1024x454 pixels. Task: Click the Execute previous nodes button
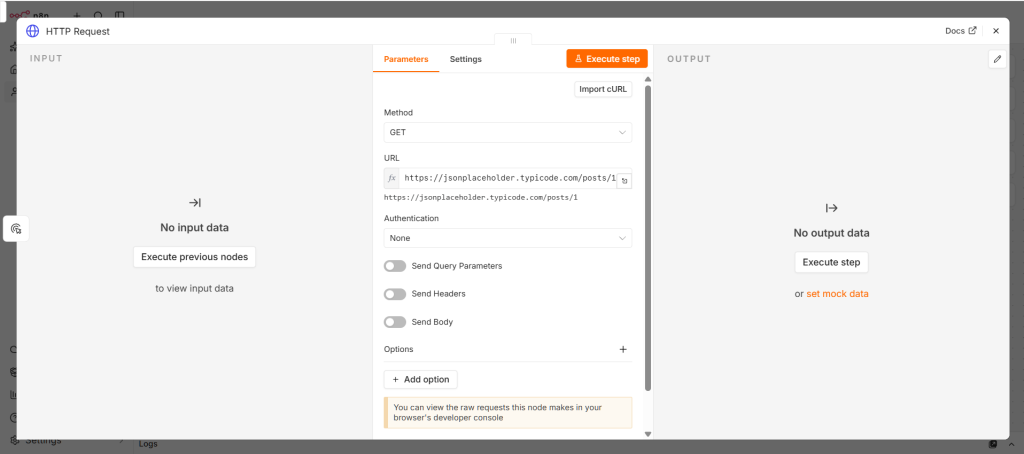coord(195,257)
